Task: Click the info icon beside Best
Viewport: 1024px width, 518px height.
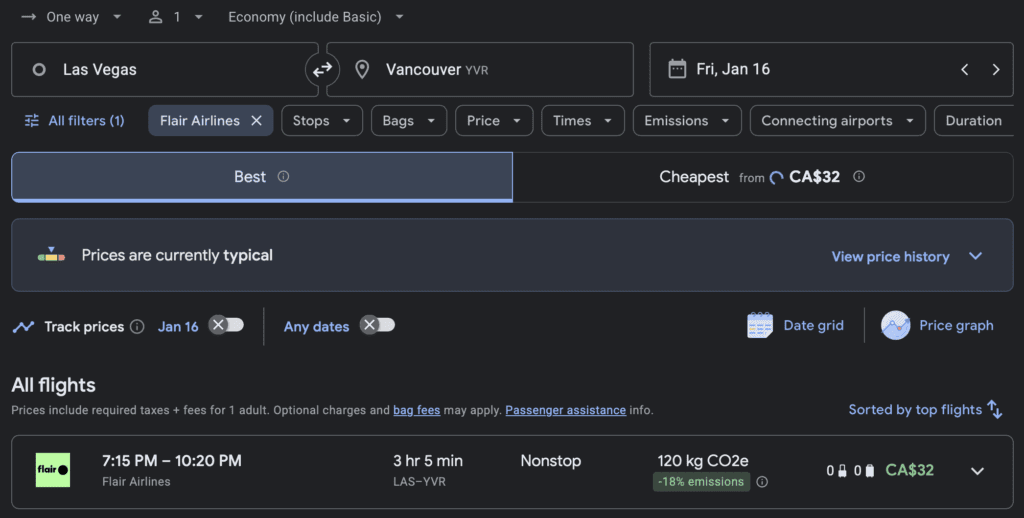Action: pos(283,177)
